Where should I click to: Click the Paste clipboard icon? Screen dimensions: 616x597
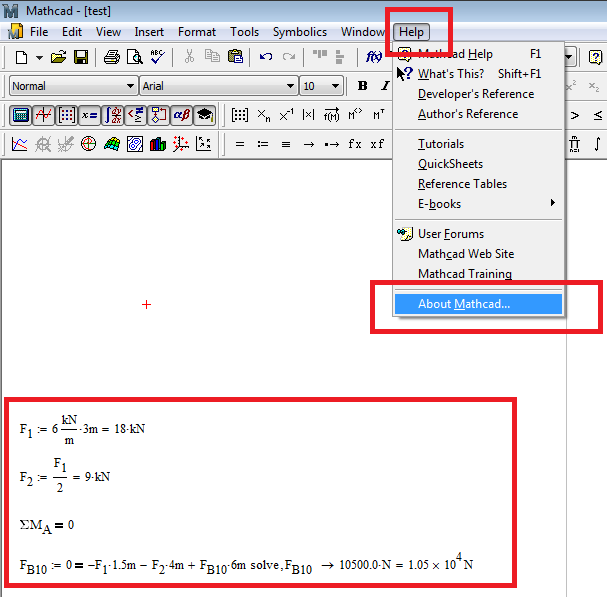[235, 57]
